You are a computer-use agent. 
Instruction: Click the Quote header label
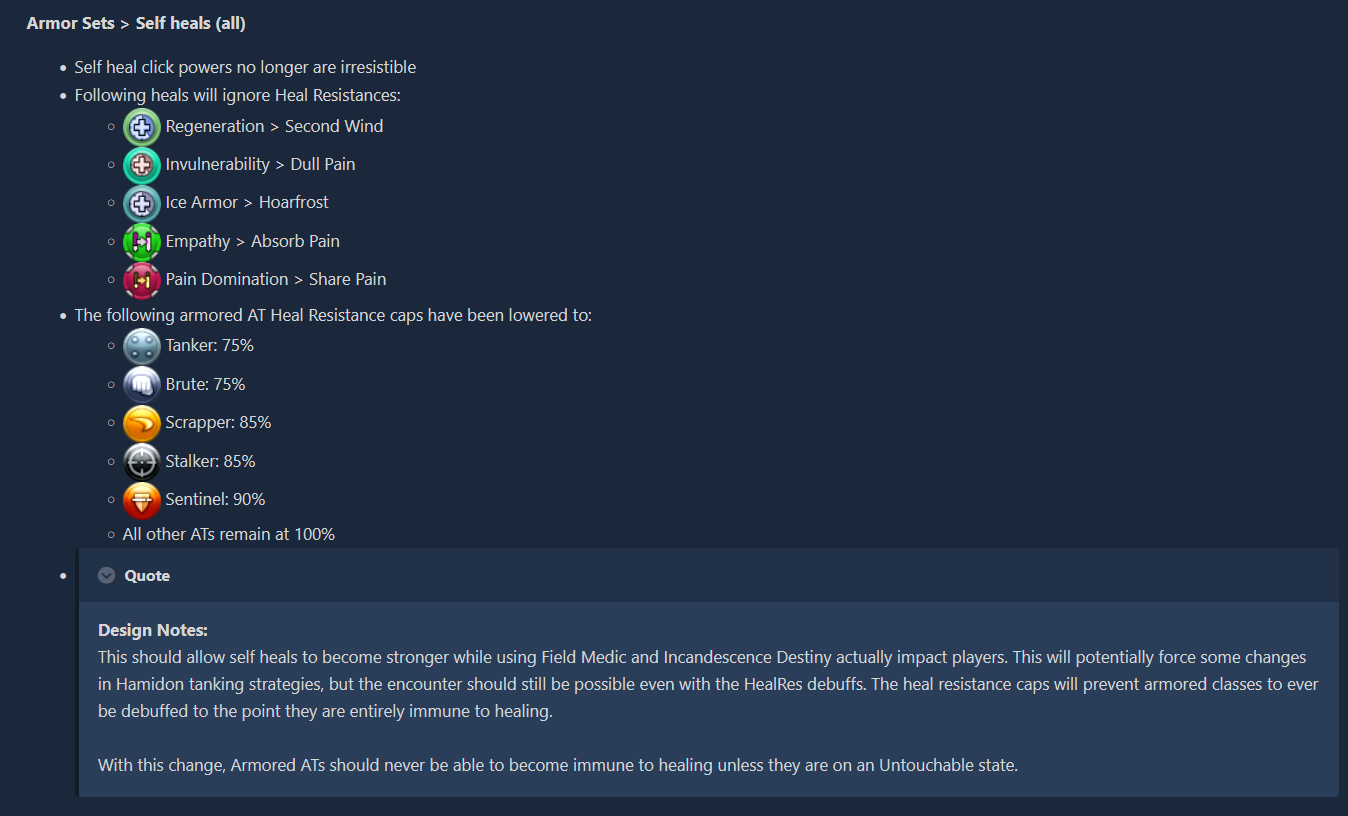click(x=147, y=576)
